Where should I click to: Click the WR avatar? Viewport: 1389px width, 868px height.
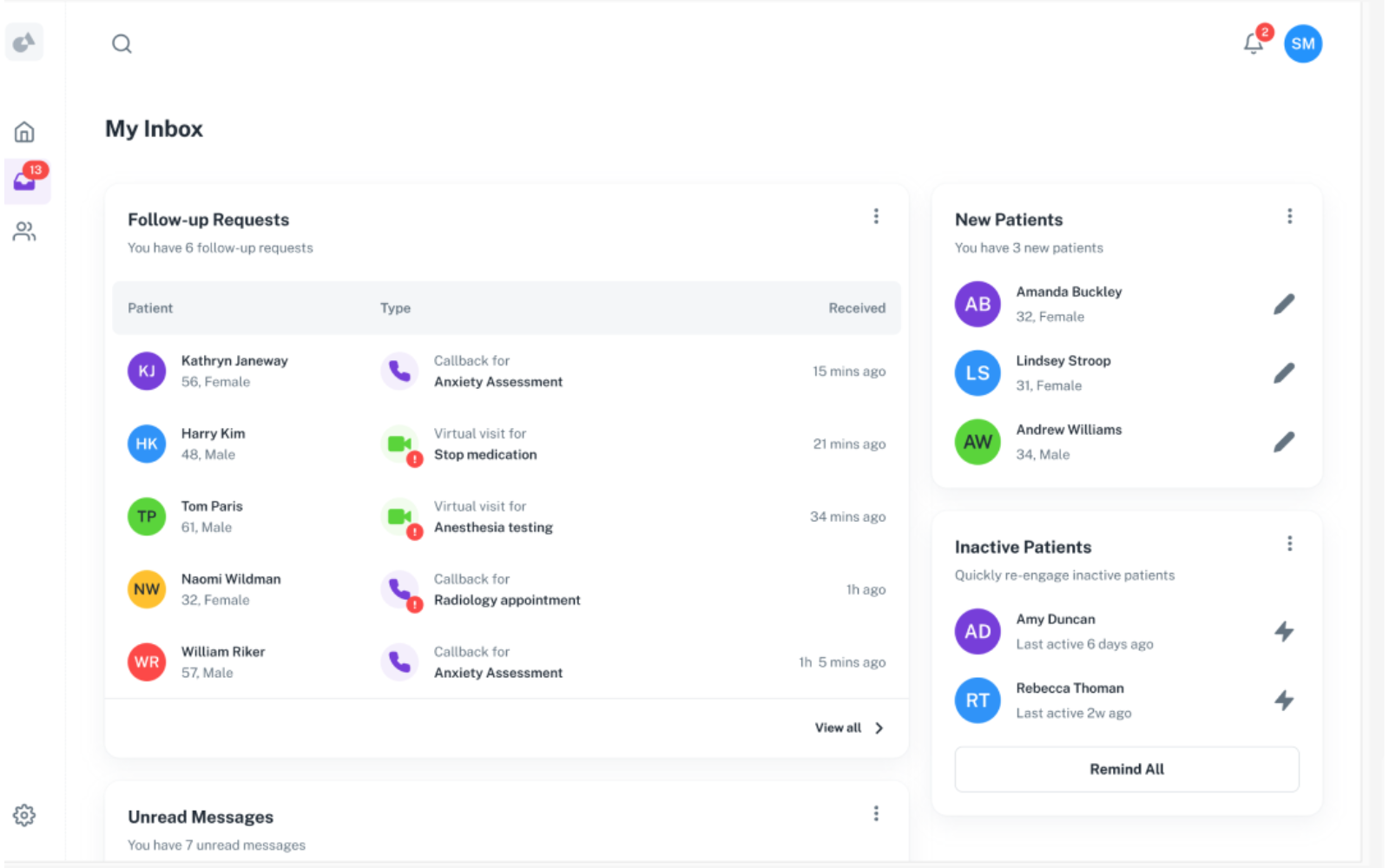pyautogui.click(x=147, y=662)
